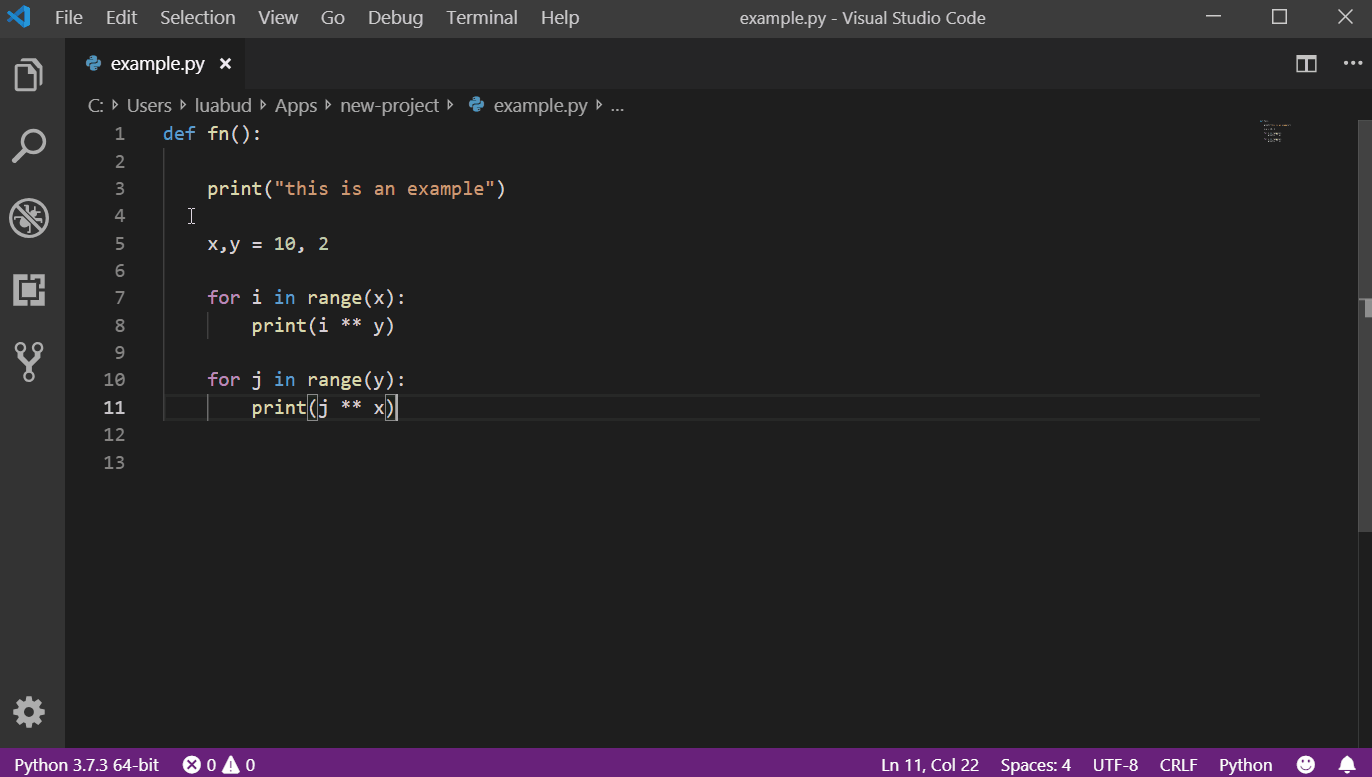Click Spaces: 4 to change indentation
This screenshot has width=1372, height=777.
(x=1035, y=764)
